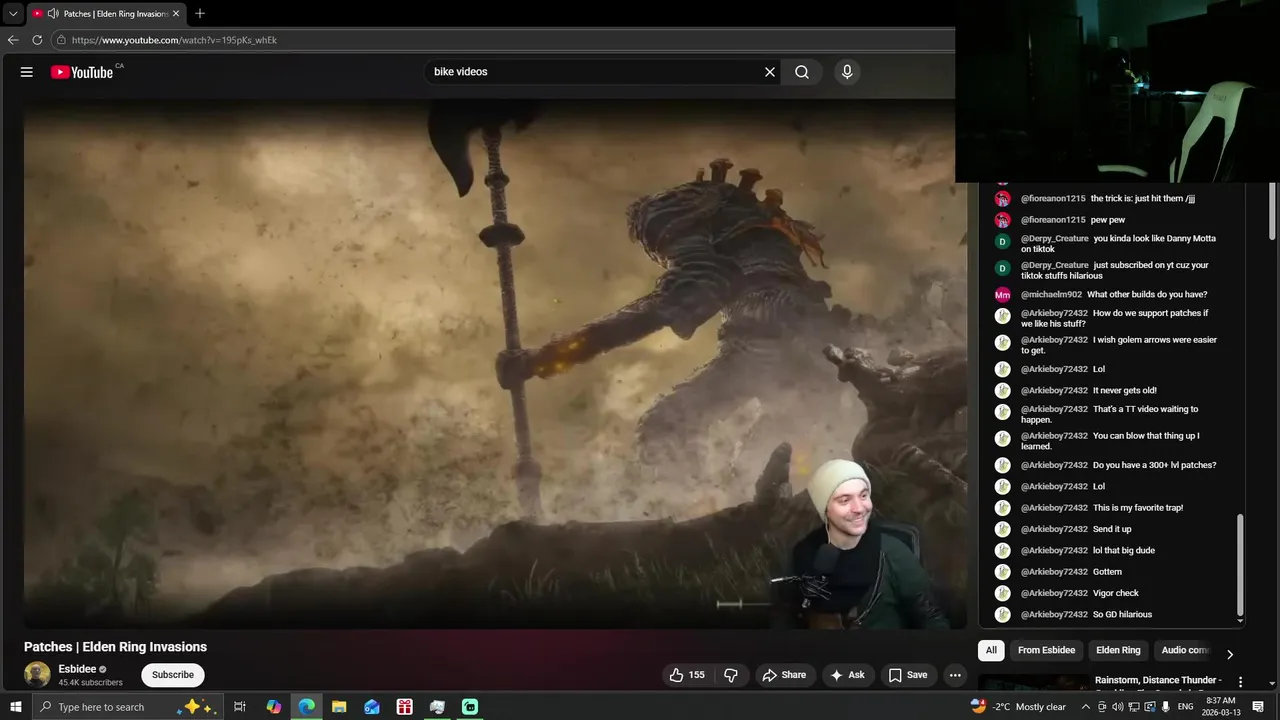
Task: Select 'What other builds do you have?' message
Action: 1147,295
